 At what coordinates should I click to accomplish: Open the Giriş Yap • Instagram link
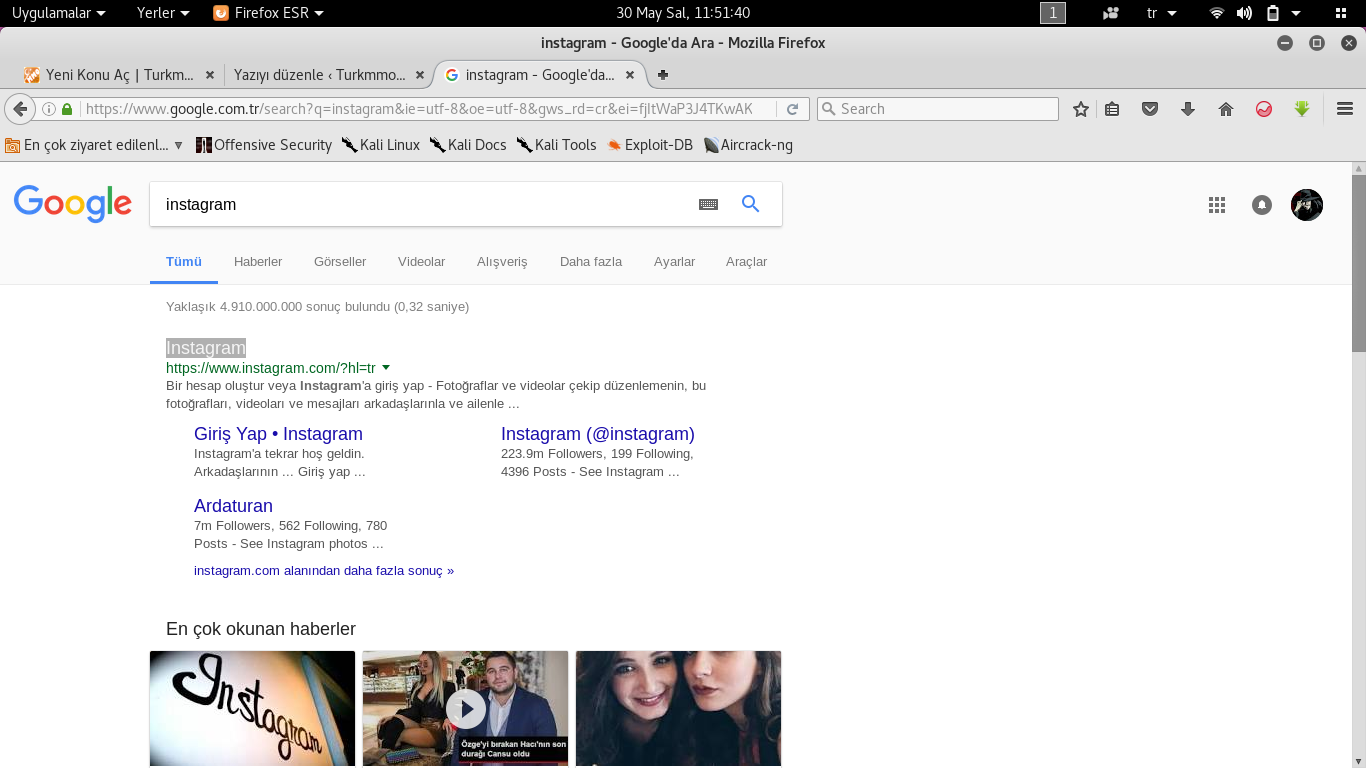(x=278, y=434)
